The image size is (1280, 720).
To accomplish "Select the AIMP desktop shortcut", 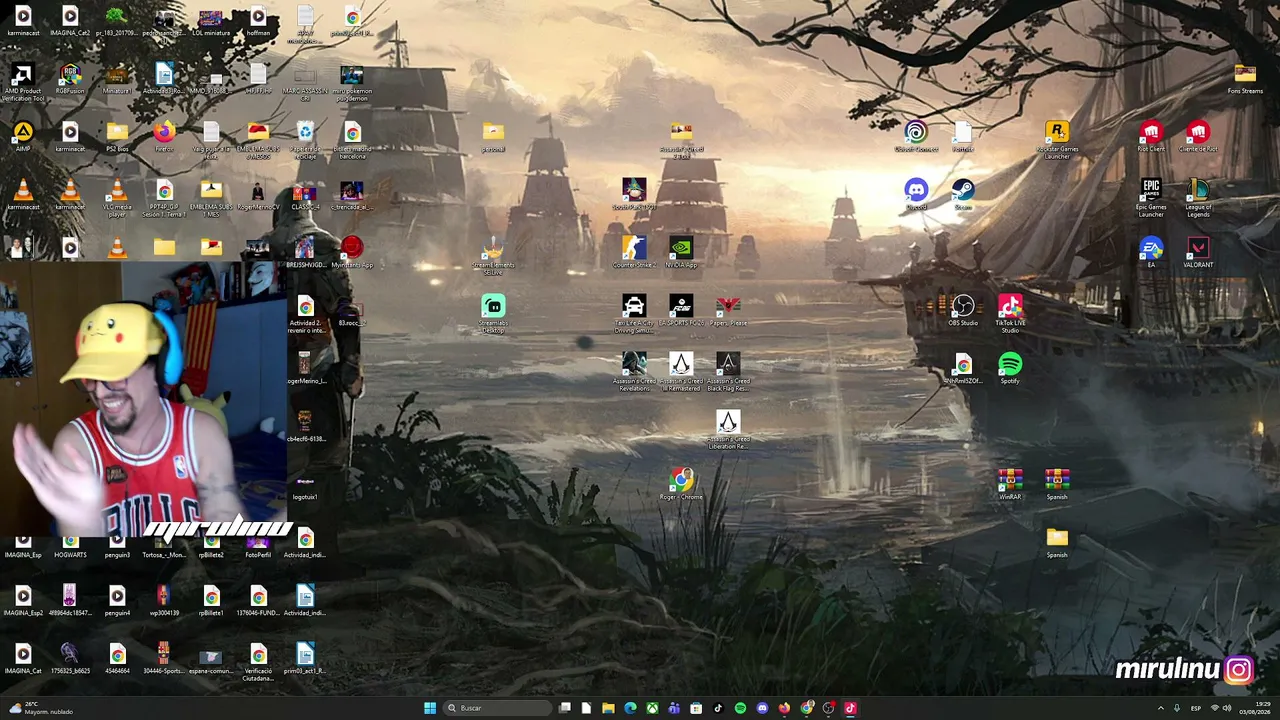I will (23, 137).
